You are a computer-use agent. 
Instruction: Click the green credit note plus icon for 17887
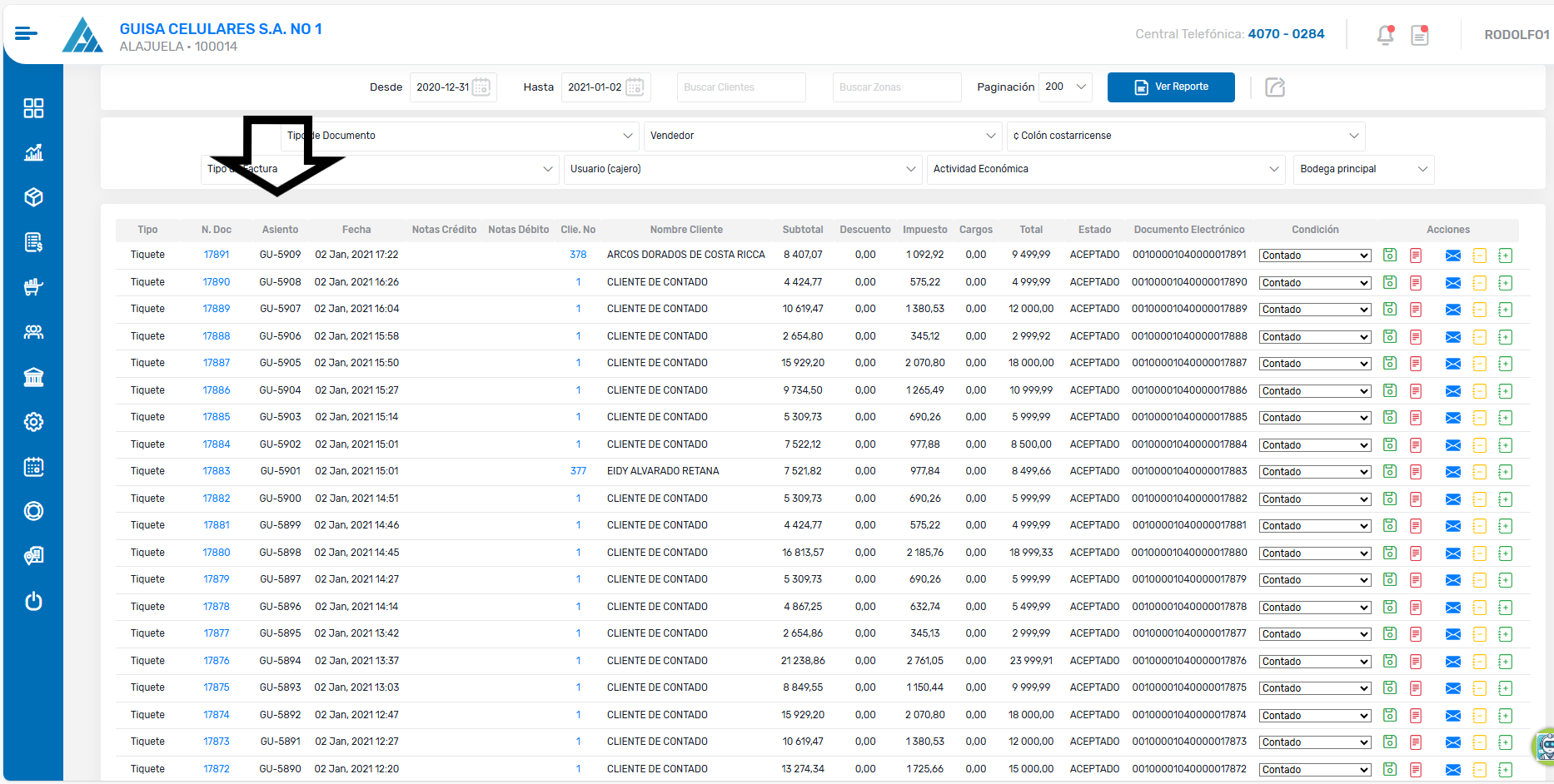click(1505, 364)
